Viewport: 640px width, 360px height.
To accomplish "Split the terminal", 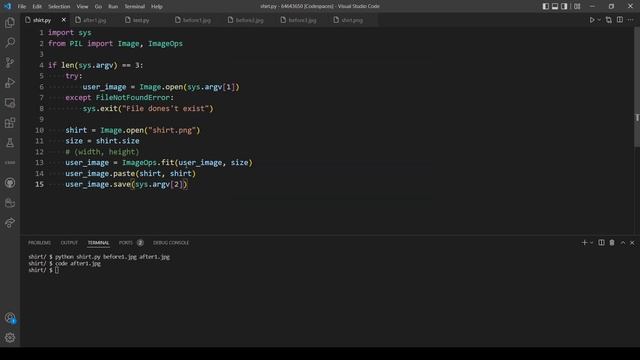I will pos(601,242).
